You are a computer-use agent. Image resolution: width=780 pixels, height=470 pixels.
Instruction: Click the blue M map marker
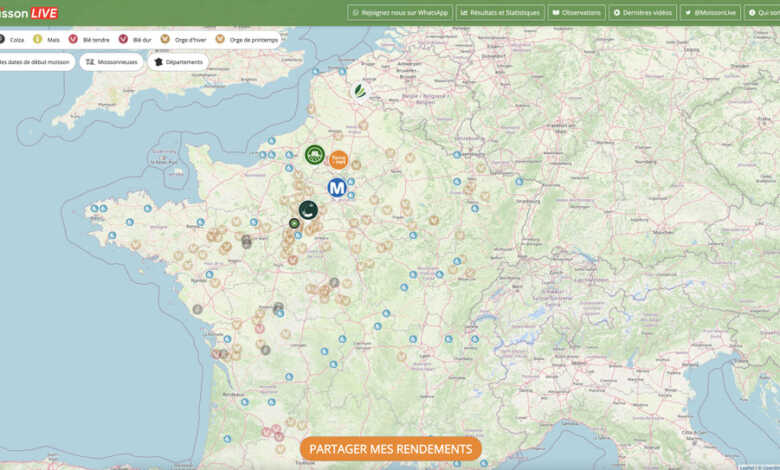[337, 187]
